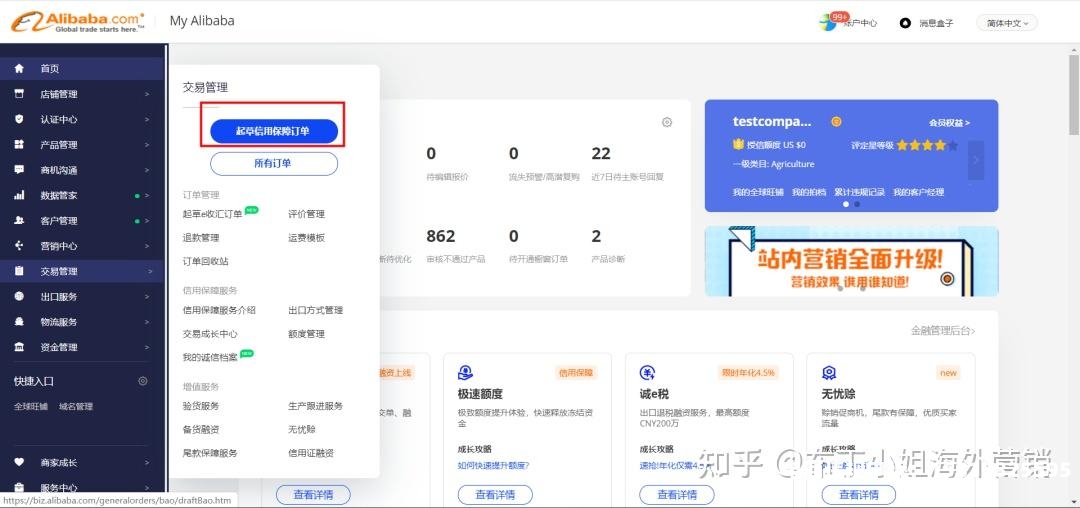Click the 起草信用保障订单 button
This screenshot has height=508, width=1080.
(x=273, y=131)
